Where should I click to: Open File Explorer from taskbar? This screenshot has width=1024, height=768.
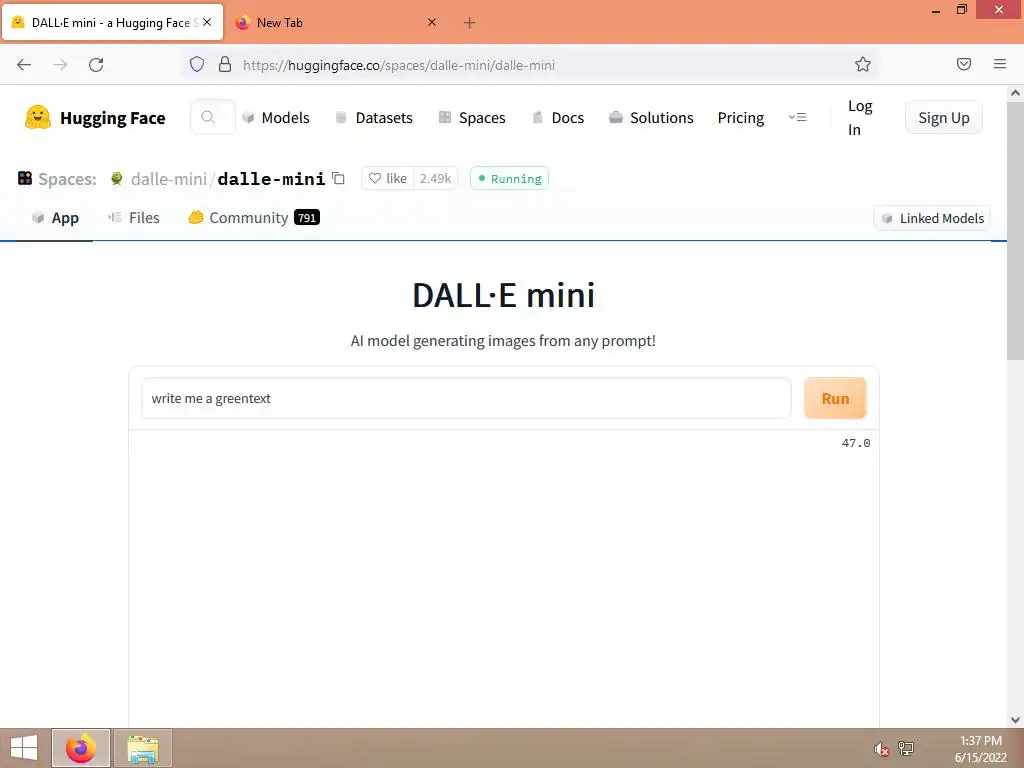(x=143, y=748)
